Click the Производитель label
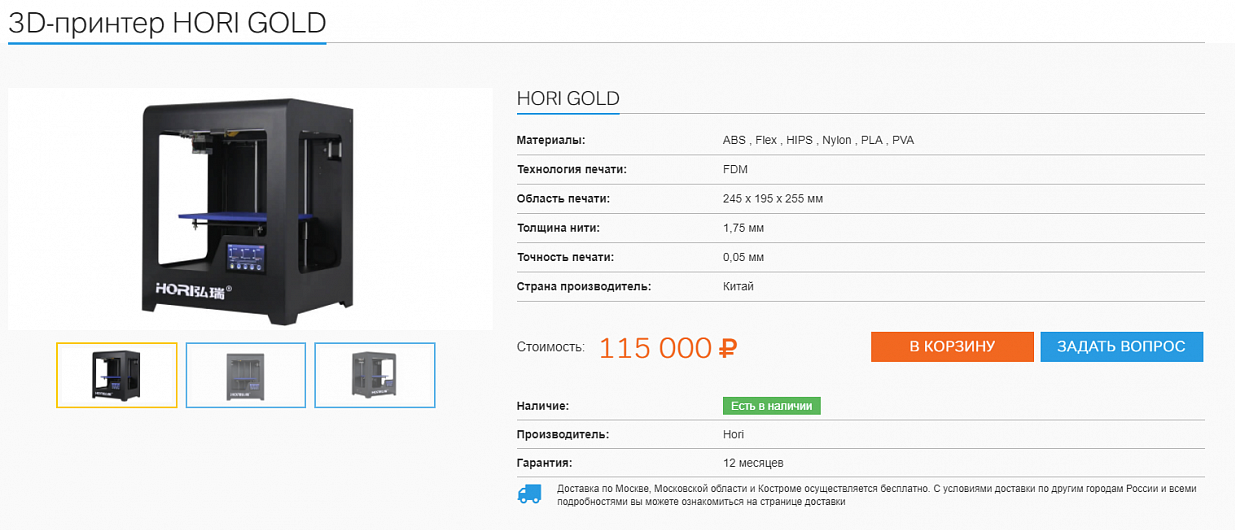The image size is (1235, 530). coord(563,434)
